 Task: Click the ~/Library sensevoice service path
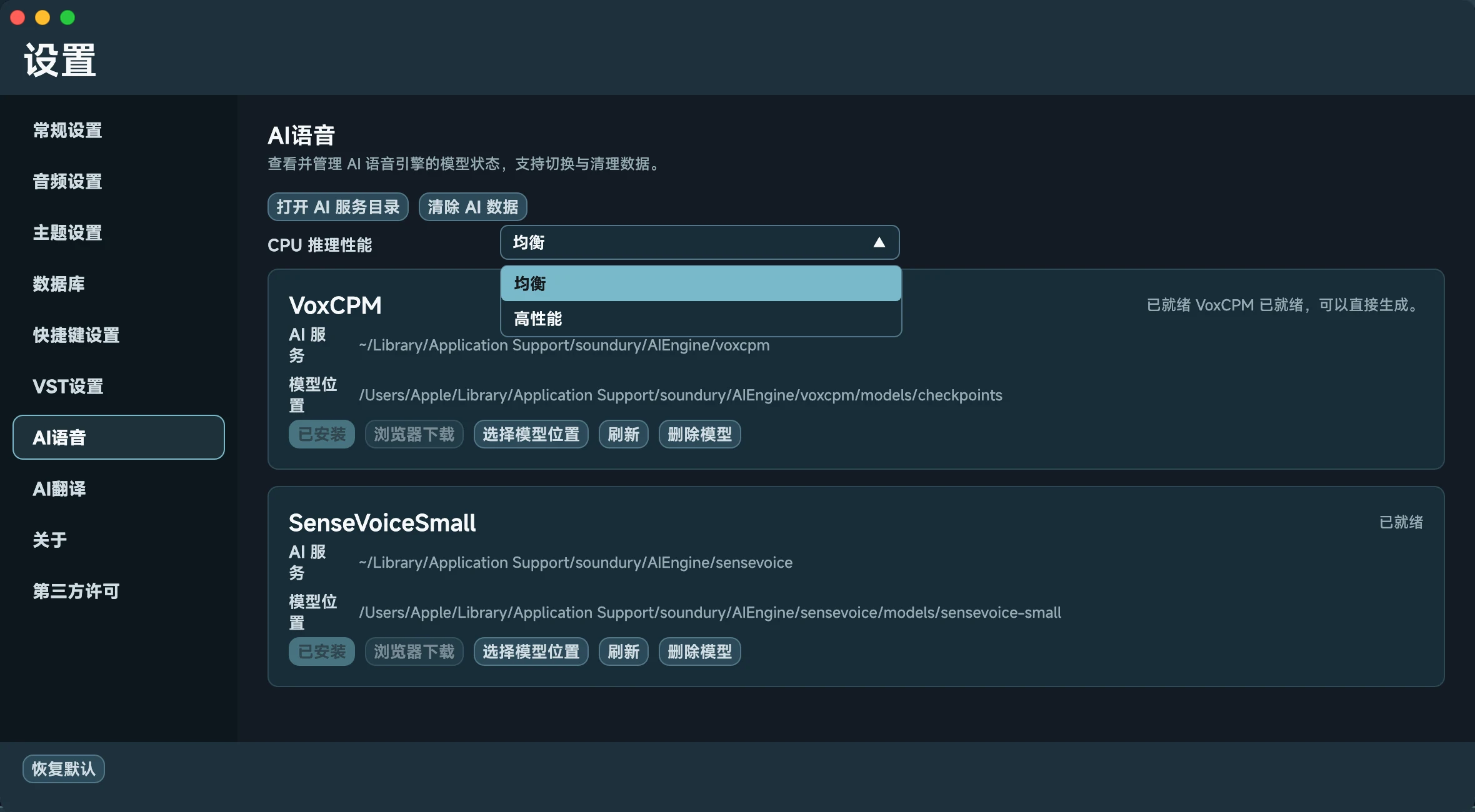576,563
